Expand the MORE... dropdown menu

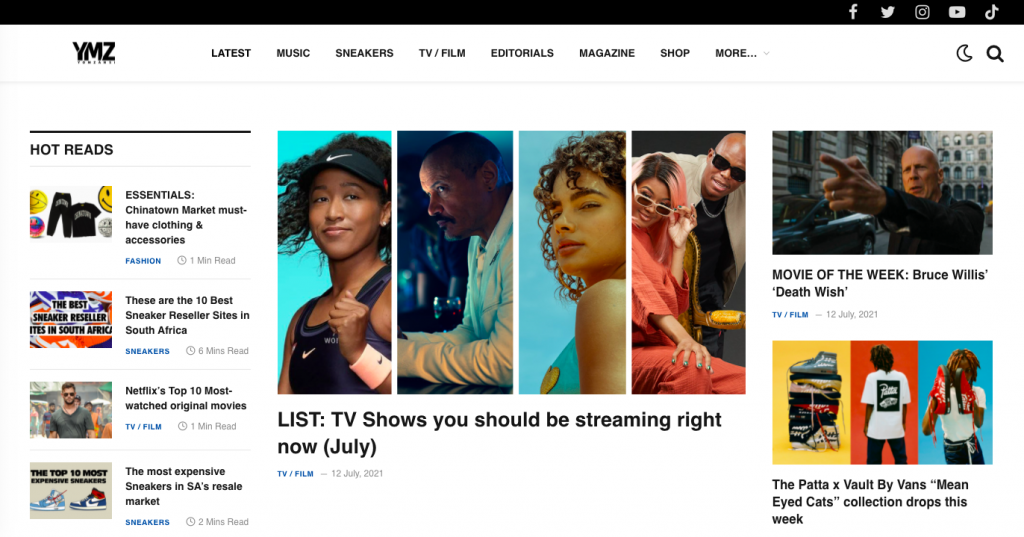pos(735,53)
